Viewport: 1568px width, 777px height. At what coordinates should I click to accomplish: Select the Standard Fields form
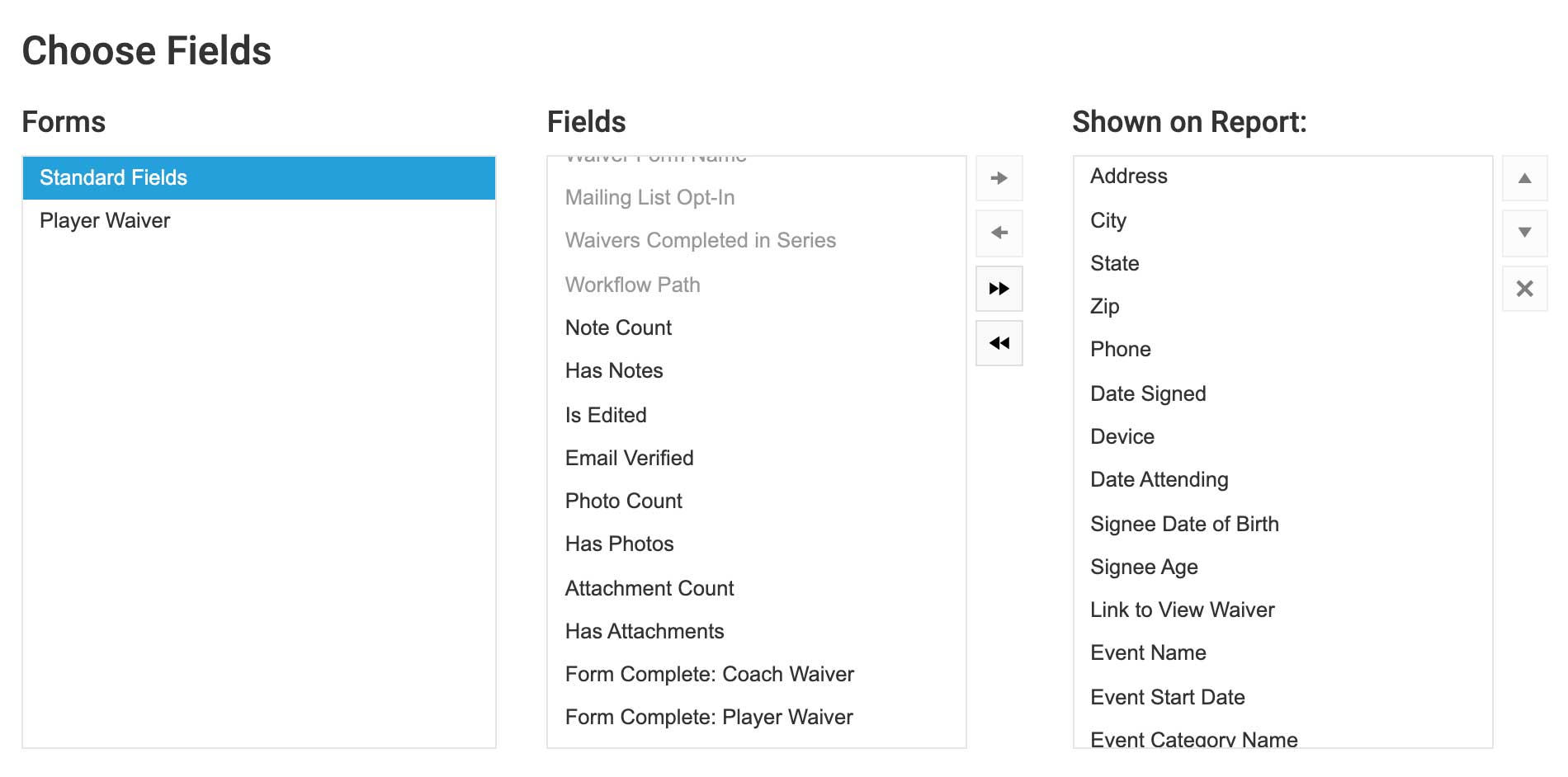(112, 177)
